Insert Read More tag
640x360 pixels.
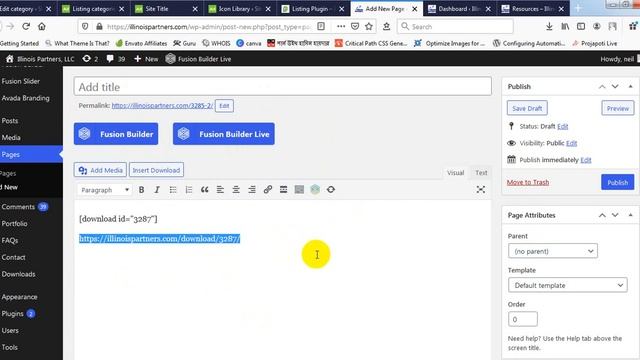(x=283, y=190)
